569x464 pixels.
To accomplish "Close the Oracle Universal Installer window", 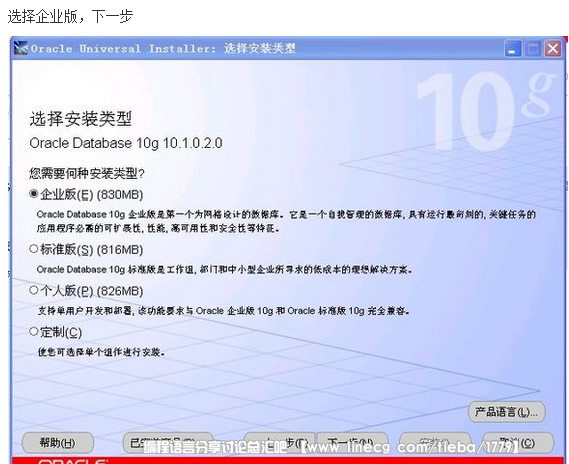I will [553, 49].
